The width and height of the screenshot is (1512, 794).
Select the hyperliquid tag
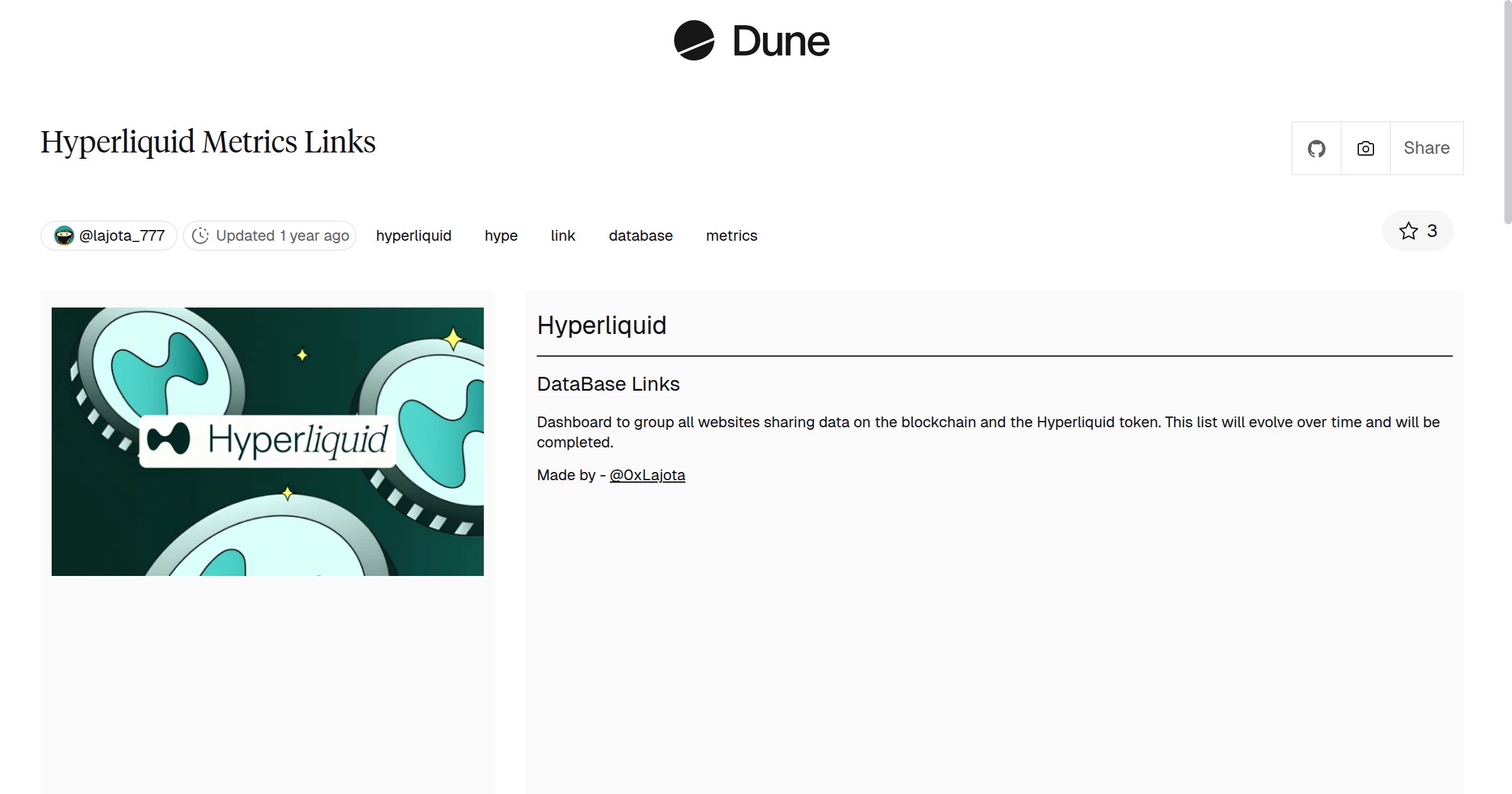pyautogui.click(x=413, y=235)
